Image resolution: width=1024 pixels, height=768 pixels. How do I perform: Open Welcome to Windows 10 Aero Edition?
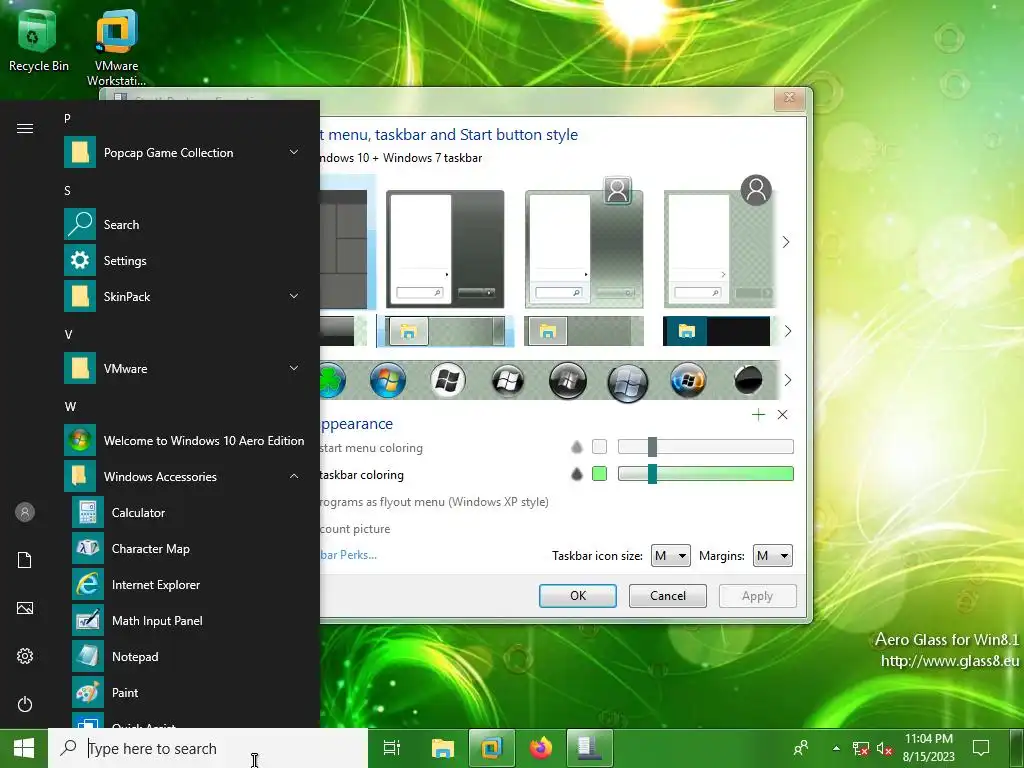pos(184,441)
